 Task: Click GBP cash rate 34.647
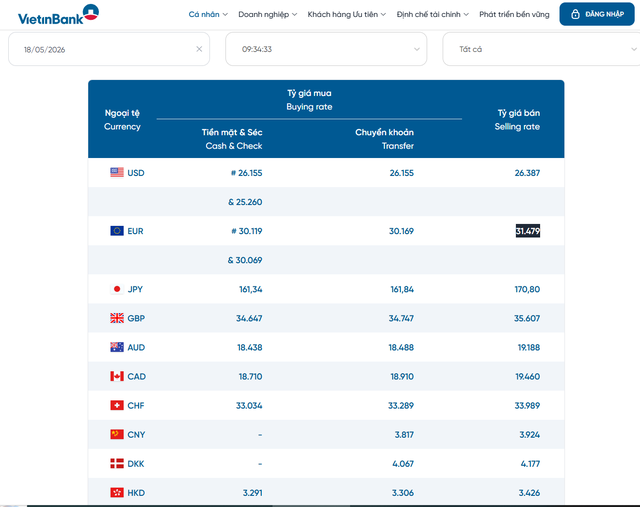pyautogui.click(x=249, y=318)
